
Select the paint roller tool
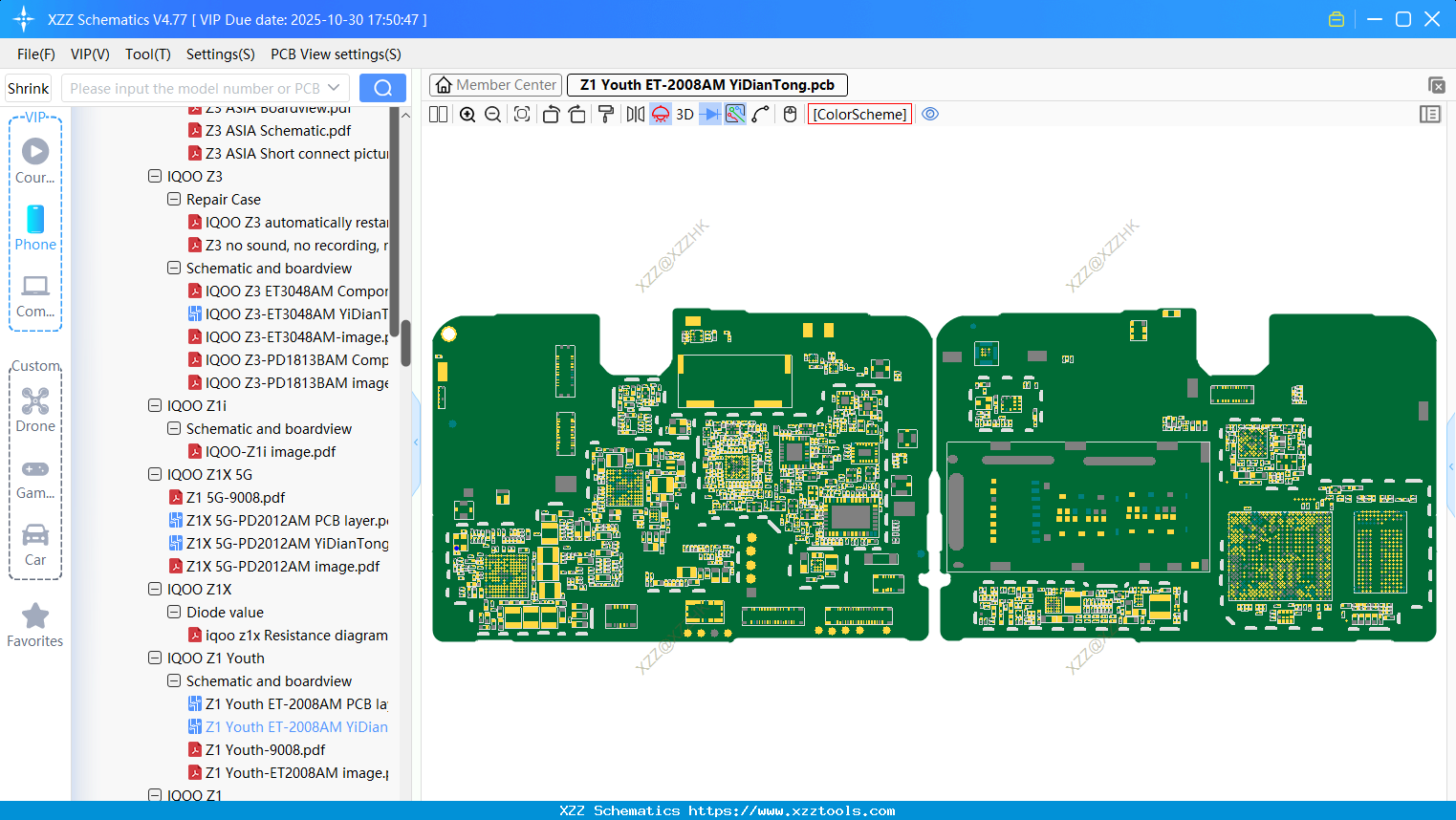click(606, 115)
